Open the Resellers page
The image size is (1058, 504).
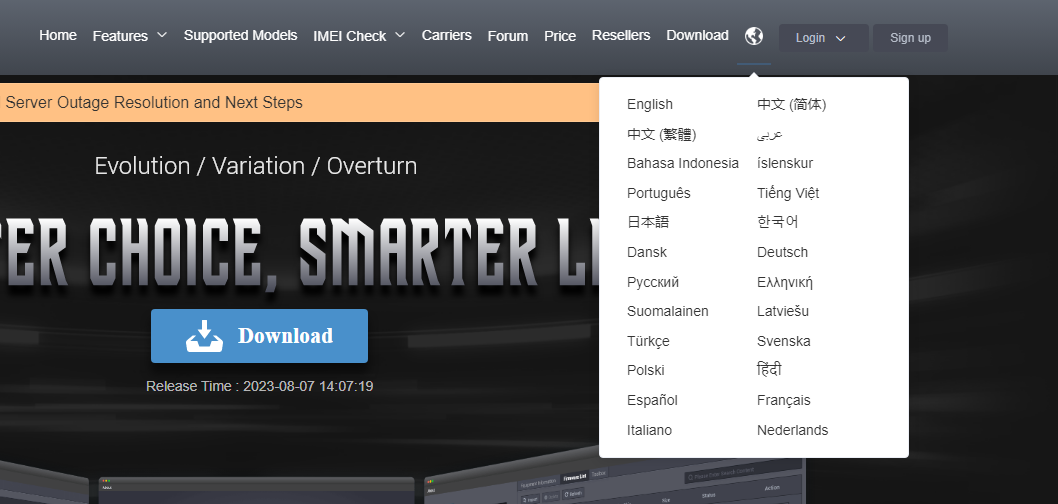621,35
